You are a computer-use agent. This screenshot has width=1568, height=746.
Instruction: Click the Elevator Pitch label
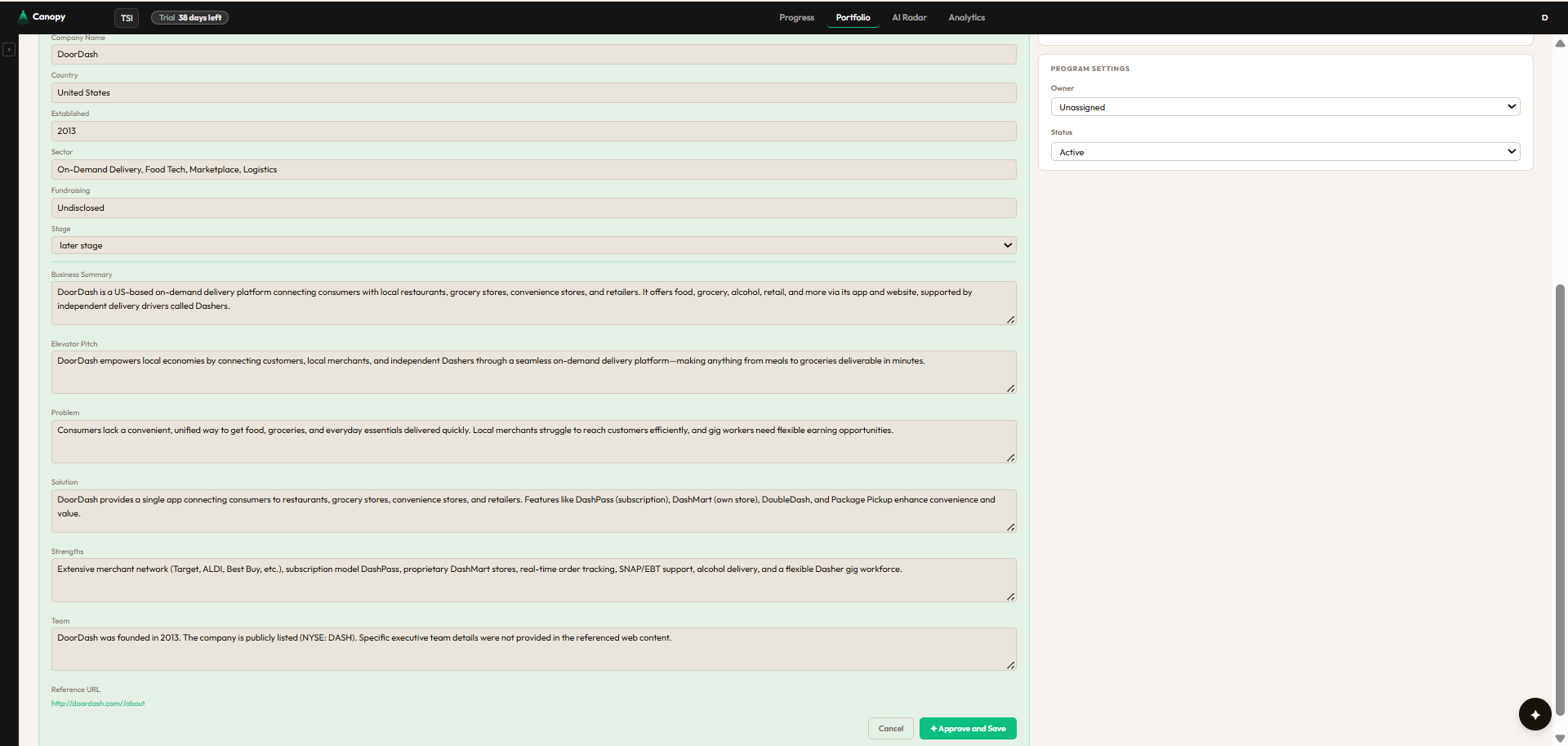[x=74, y=344]
